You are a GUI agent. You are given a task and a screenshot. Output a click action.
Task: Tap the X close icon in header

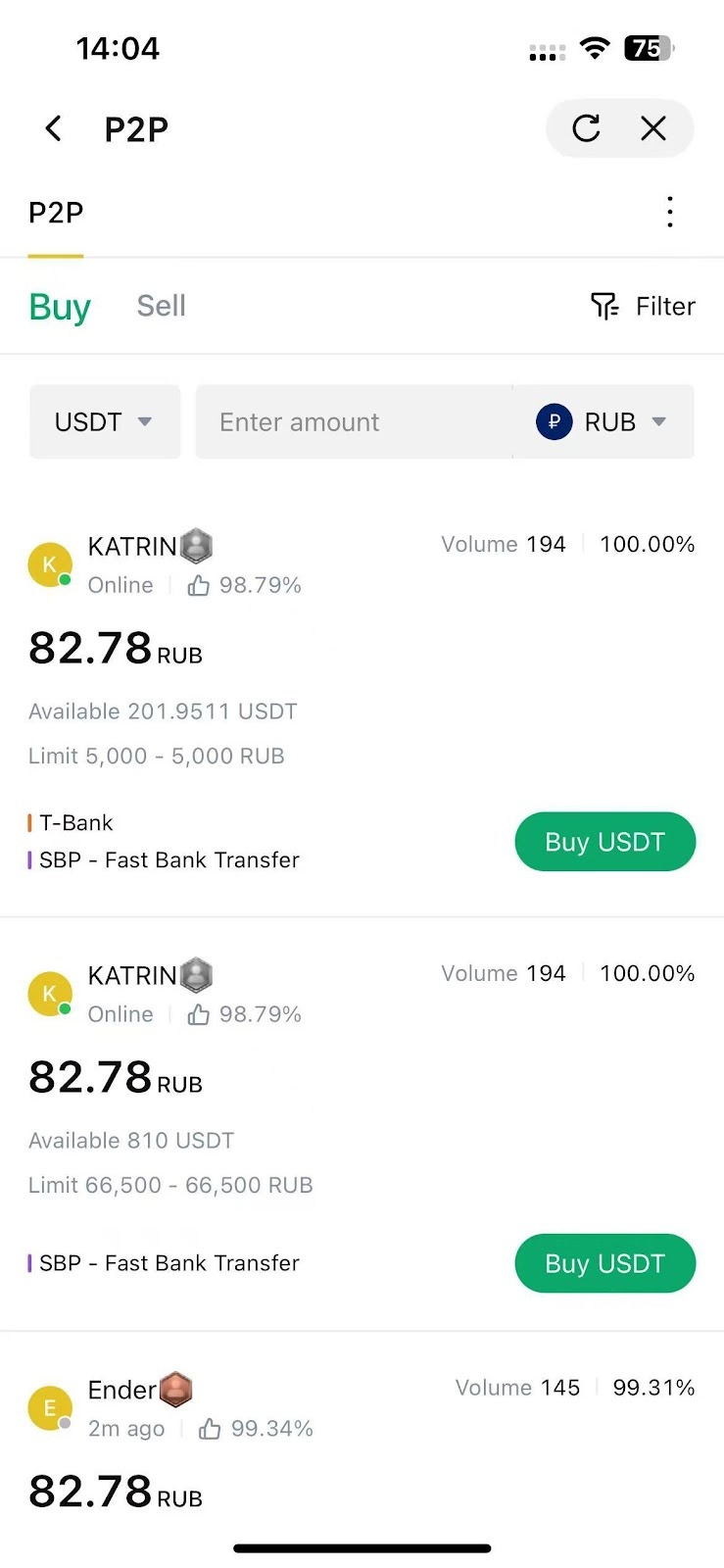coord(653,128)
